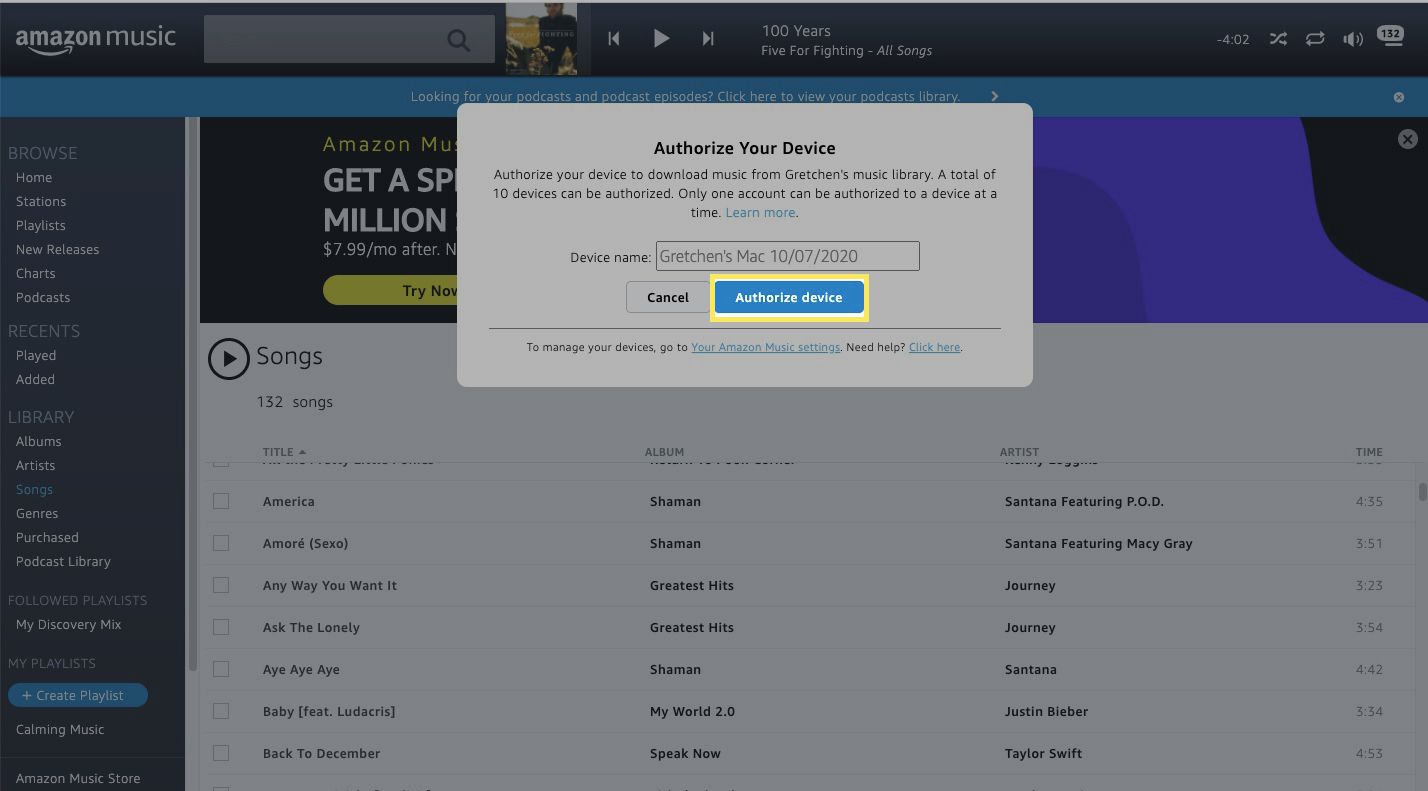Dismiss the podcasts notification banner
1428x791 pixels.
(1399, 97)
